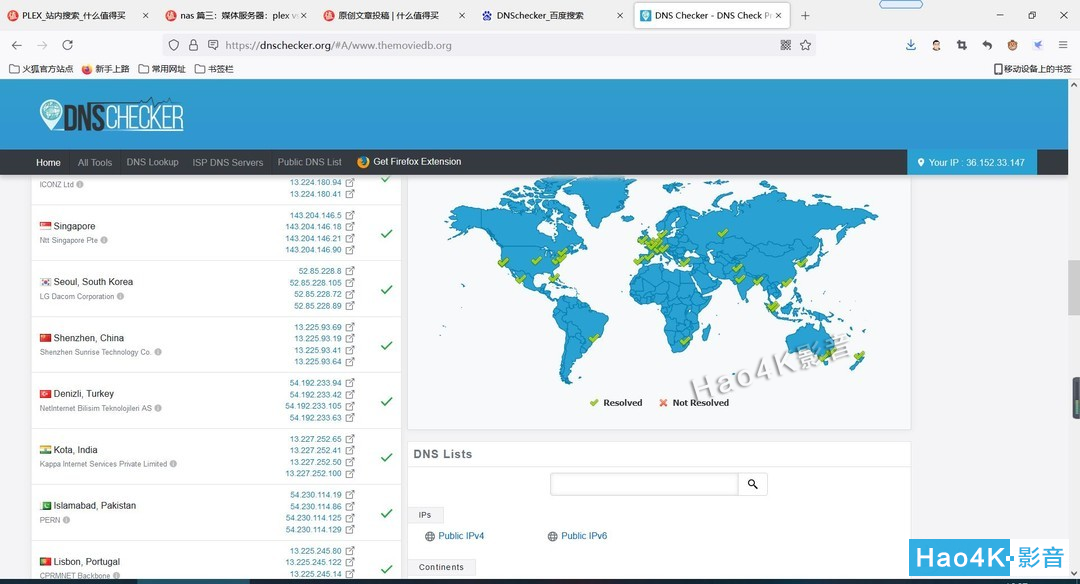This screenshot has height=584, width=1080.
Task: Open the Home menu item
Action: [48, 163]
